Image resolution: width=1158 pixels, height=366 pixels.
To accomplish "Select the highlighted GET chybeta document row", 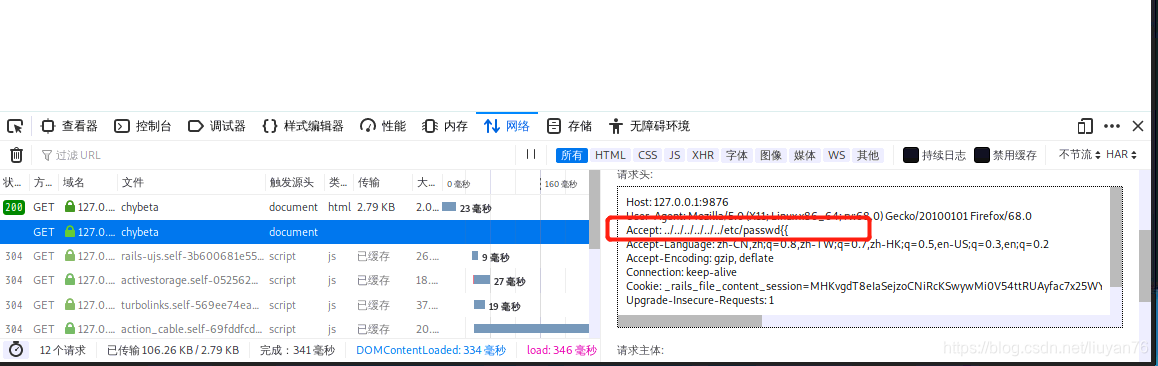I will click(x=295, y=232).
